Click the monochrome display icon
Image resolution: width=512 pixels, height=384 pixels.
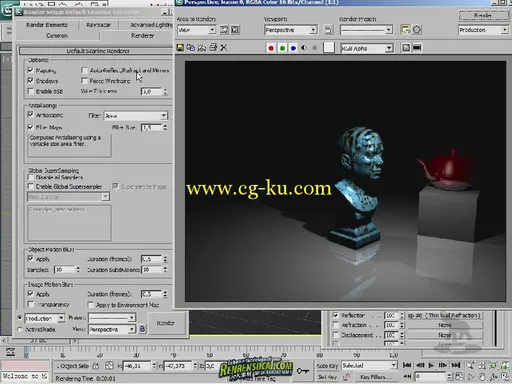[x=314, y=48]
